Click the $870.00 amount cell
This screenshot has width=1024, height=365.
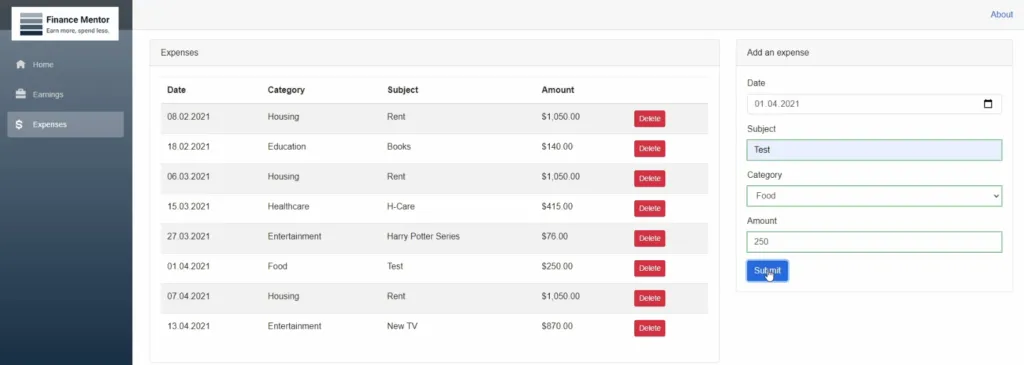point(557,326)
